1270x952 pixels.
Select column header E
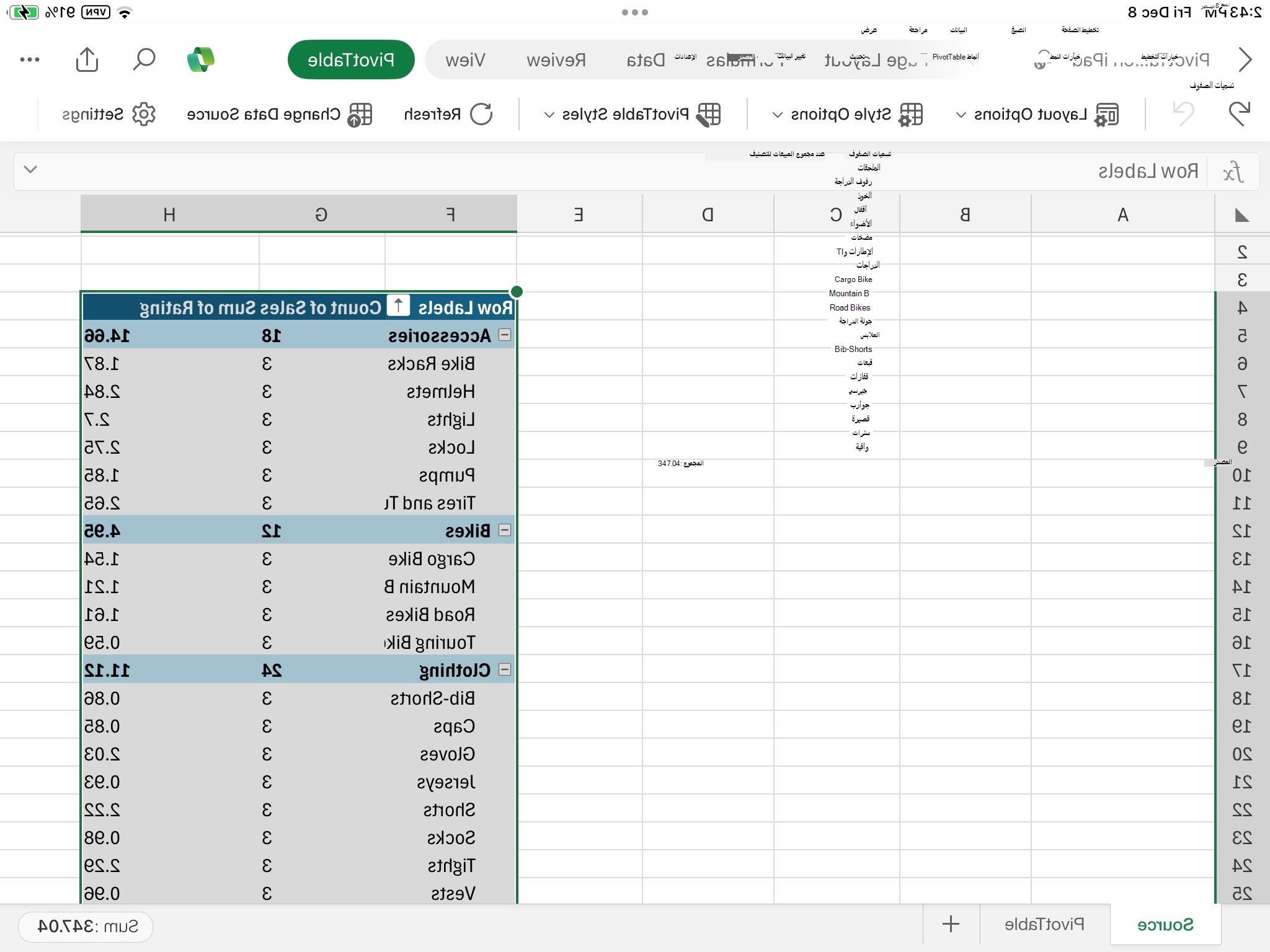coord(579,214)
